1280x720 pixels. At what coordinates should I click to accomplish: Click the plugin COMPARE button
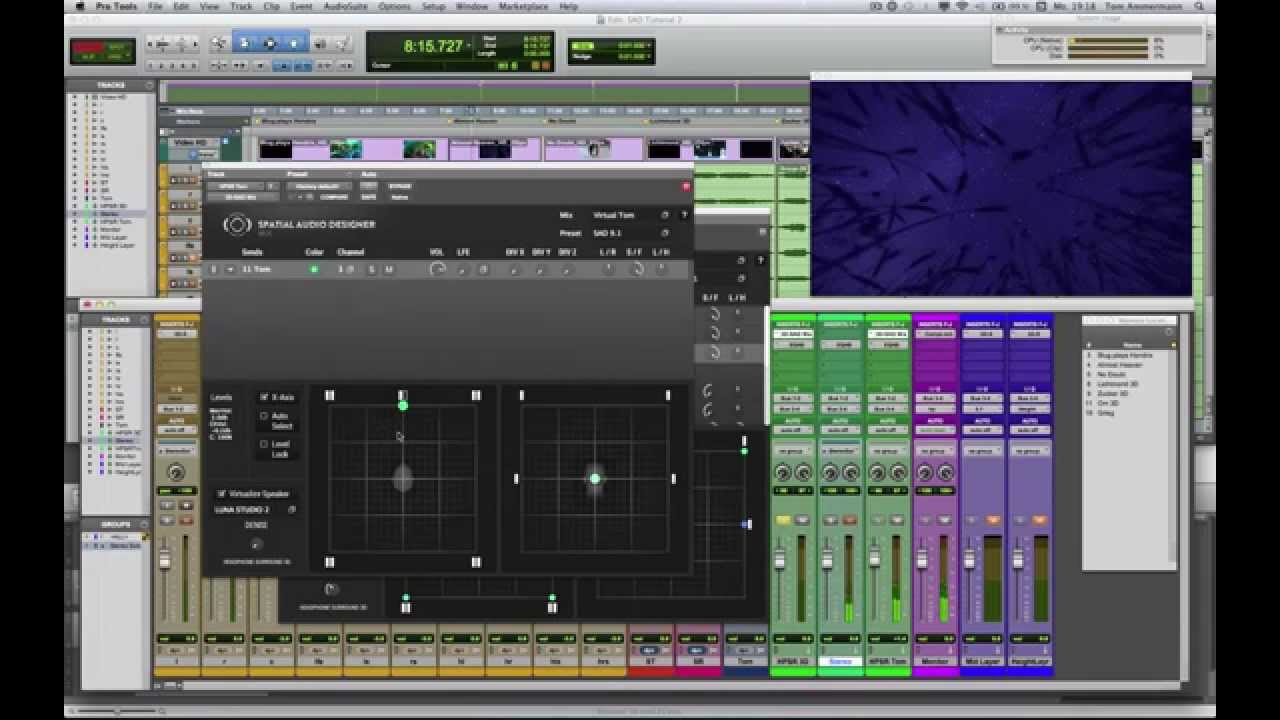tap(334, 197)
